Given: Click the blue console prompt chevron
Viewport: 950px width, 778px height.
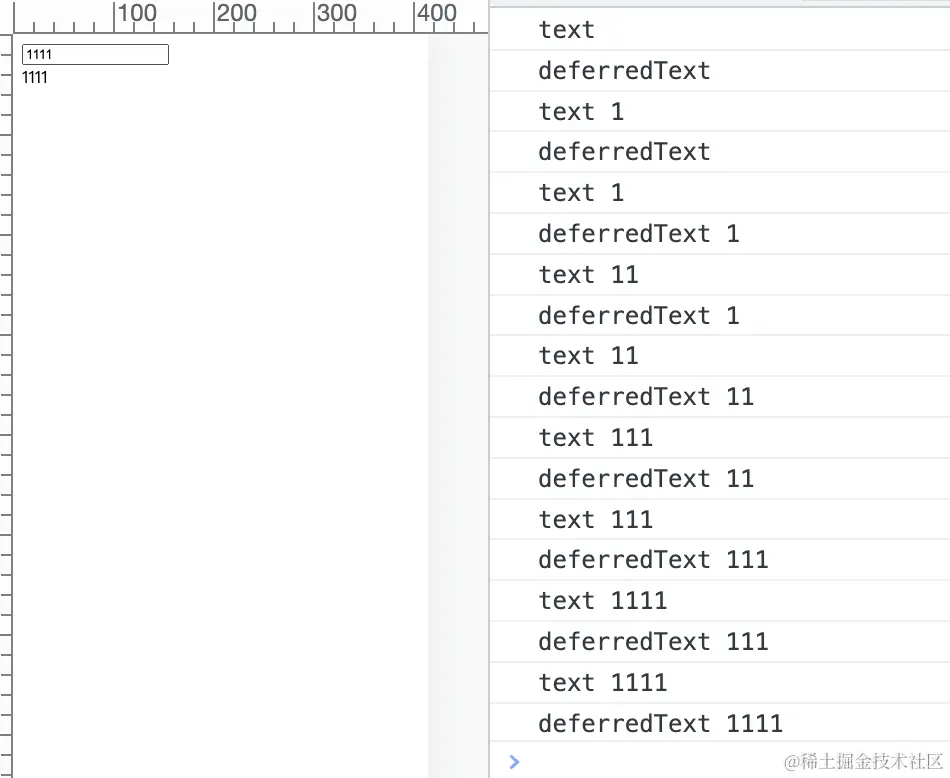Looking at the screenshot, I should [x=514, y=762].
